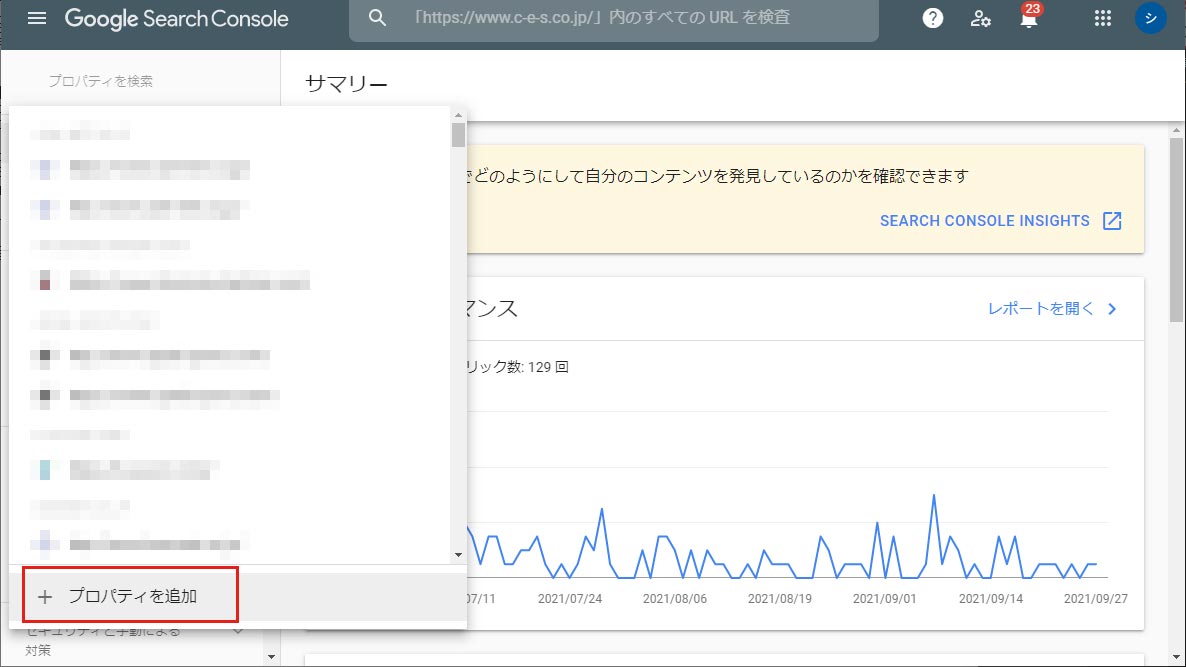Viewport: 1186px width, 667px height.
Task: Click the search magnifier icon
Action: [377, 18]
